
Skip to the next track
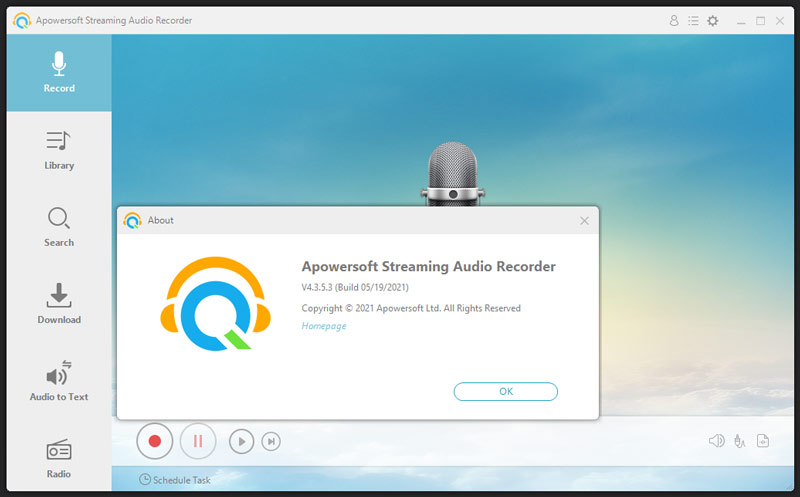[x=271, y=441]
